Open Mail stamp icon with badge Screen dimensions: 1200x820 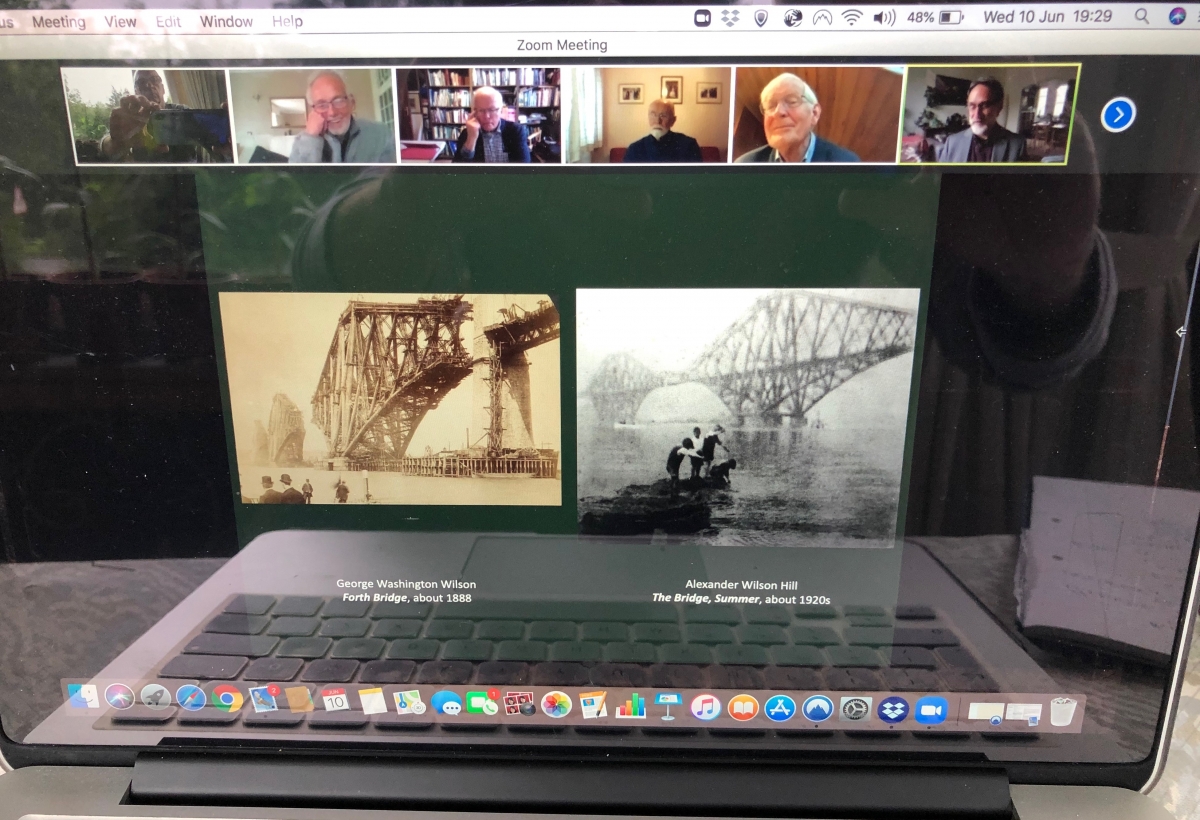[x=263, y=698]
